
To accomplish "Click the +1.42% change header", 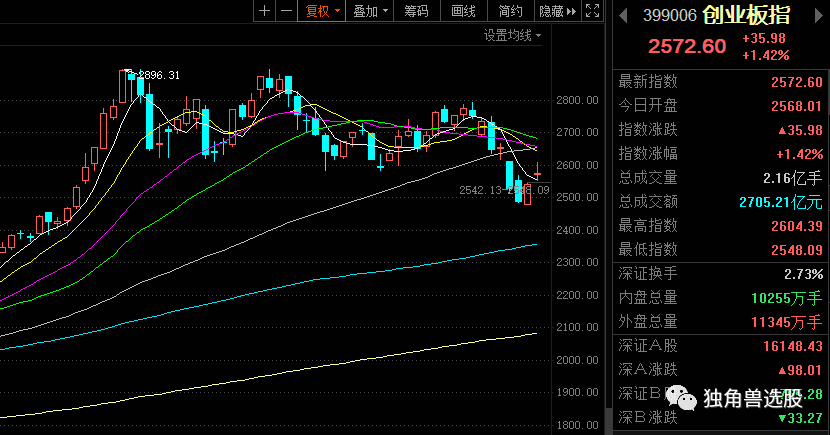I will 766,56.
